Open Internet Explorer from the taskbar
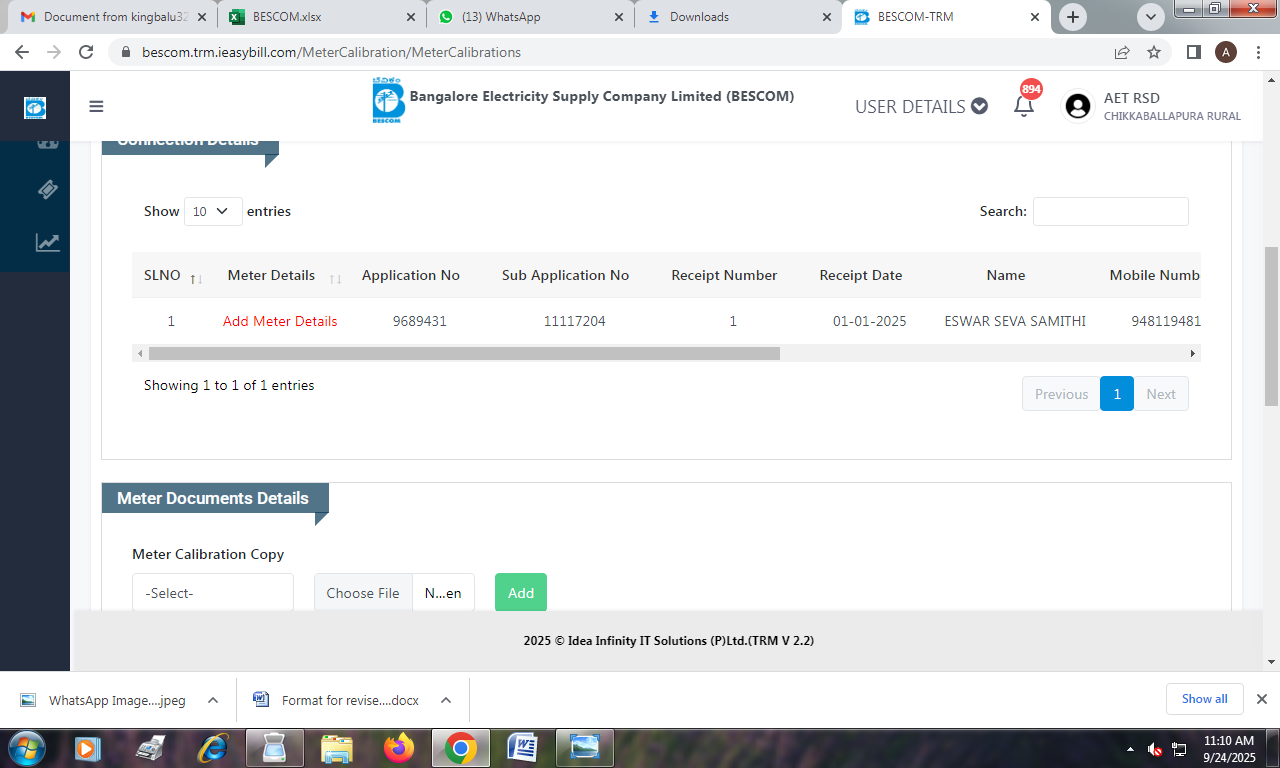The height and width of the screenshot is (768, 1280). click(x=213, y=747)
